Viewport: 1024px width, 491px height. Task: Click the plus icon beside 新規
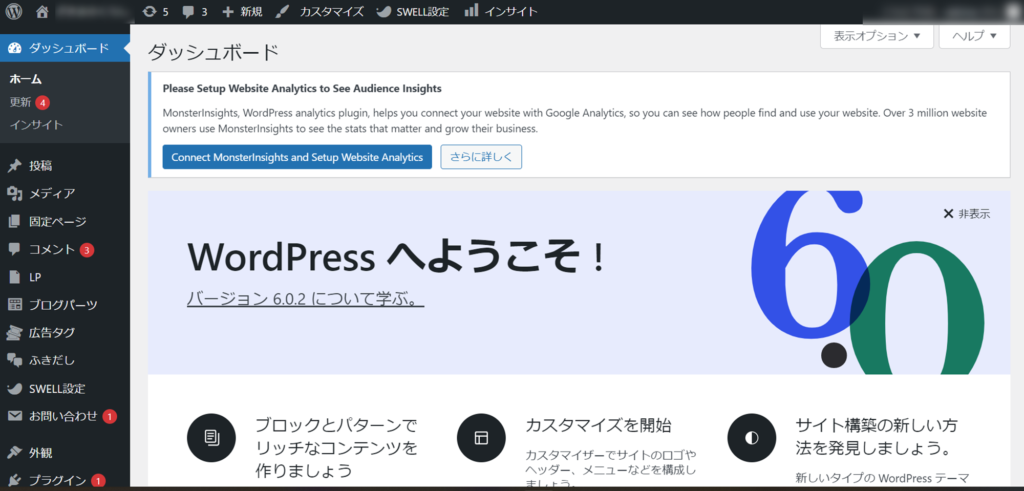pyautogui.click(x=228, y=12)
